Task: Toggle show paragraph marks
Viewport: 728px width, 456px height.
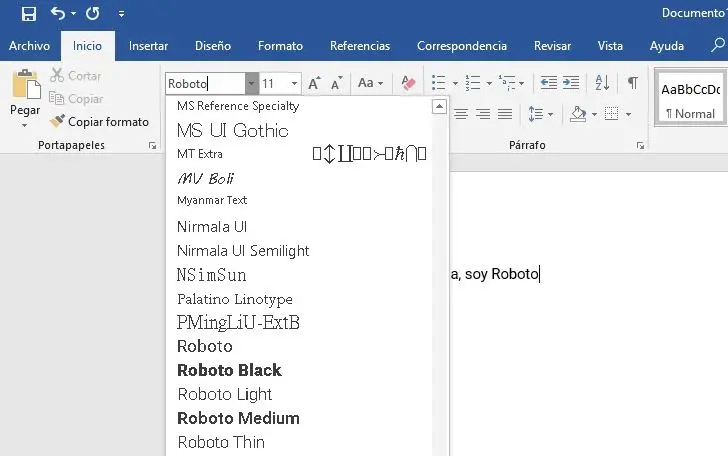Action: pyautogui.click(x=633, y=83)
